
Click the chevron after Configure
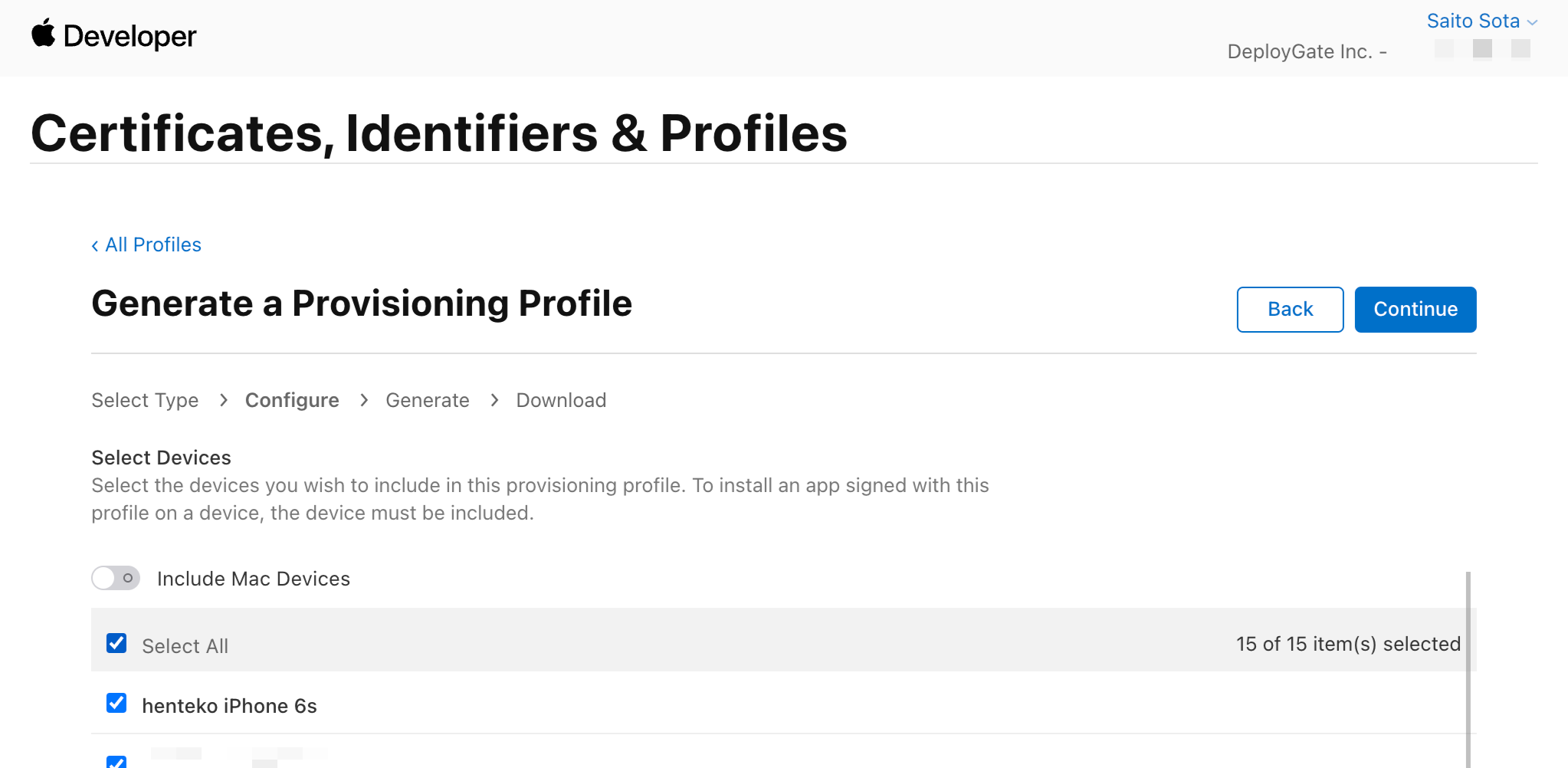(x=362, y=399)
